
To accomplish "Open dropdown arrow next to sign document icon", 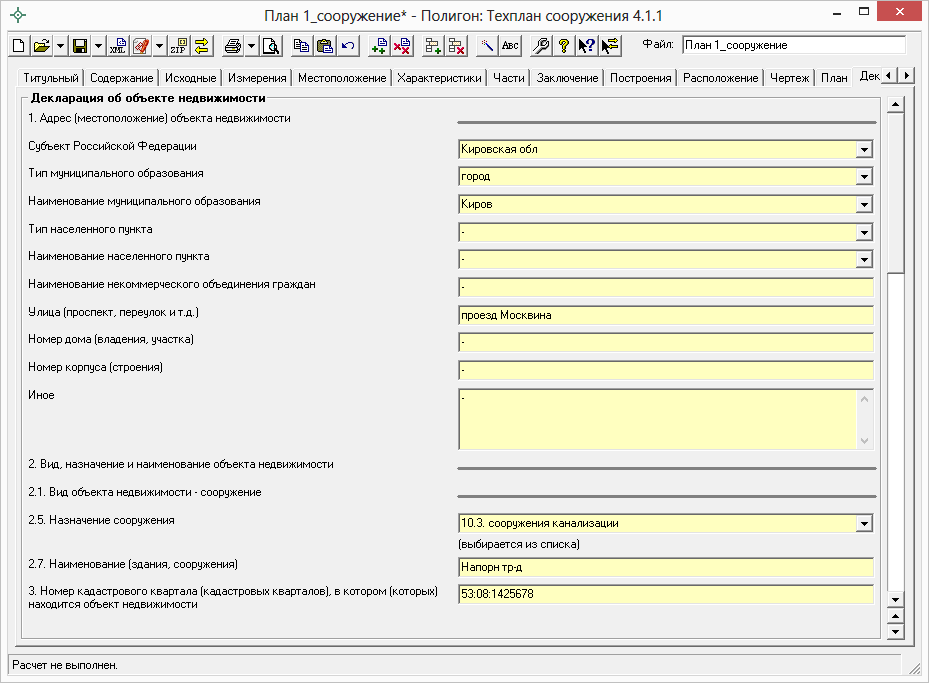I will click(159, 46).
